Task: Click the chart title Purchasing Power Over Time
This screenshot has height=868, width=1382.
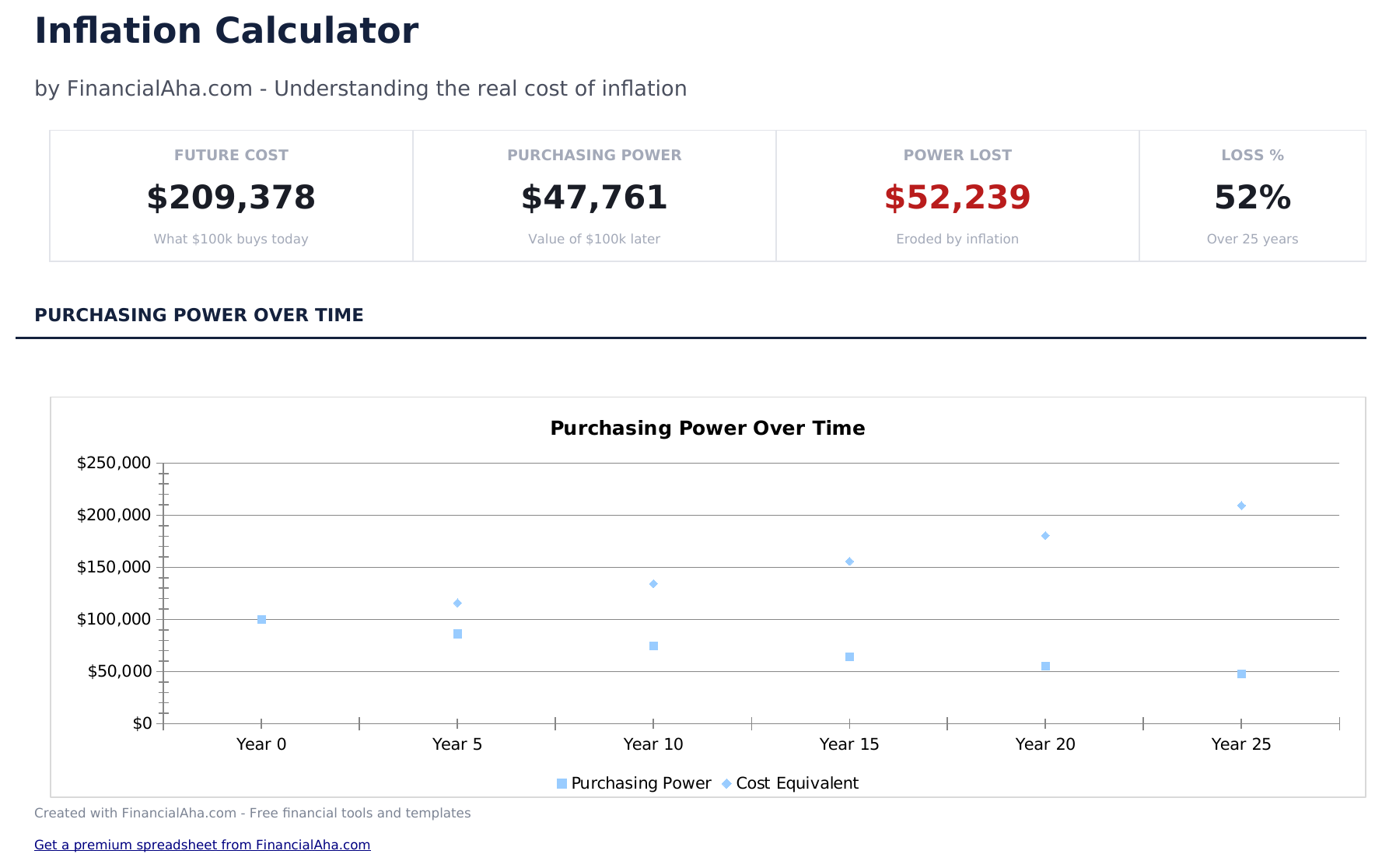Action: click(707, 429)
